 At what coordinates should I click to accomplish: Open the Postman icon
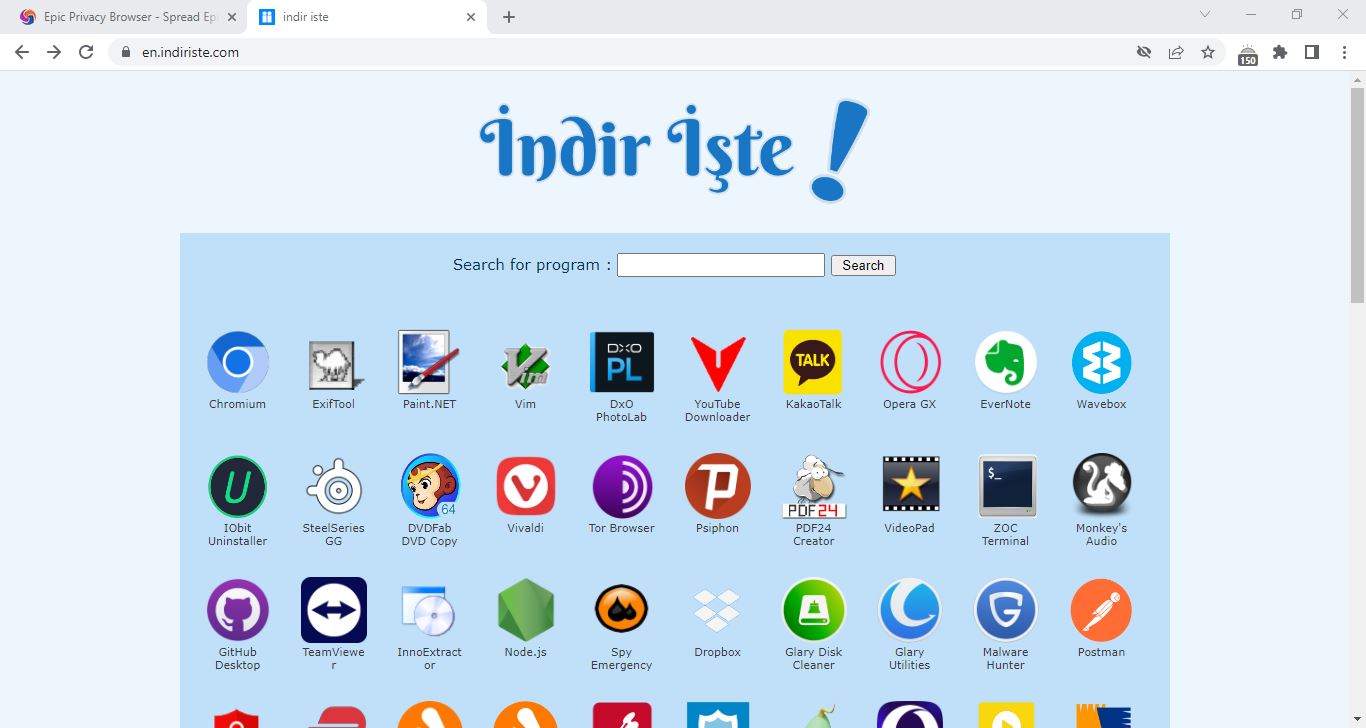pyautogui.click(x=1101, y=610)
